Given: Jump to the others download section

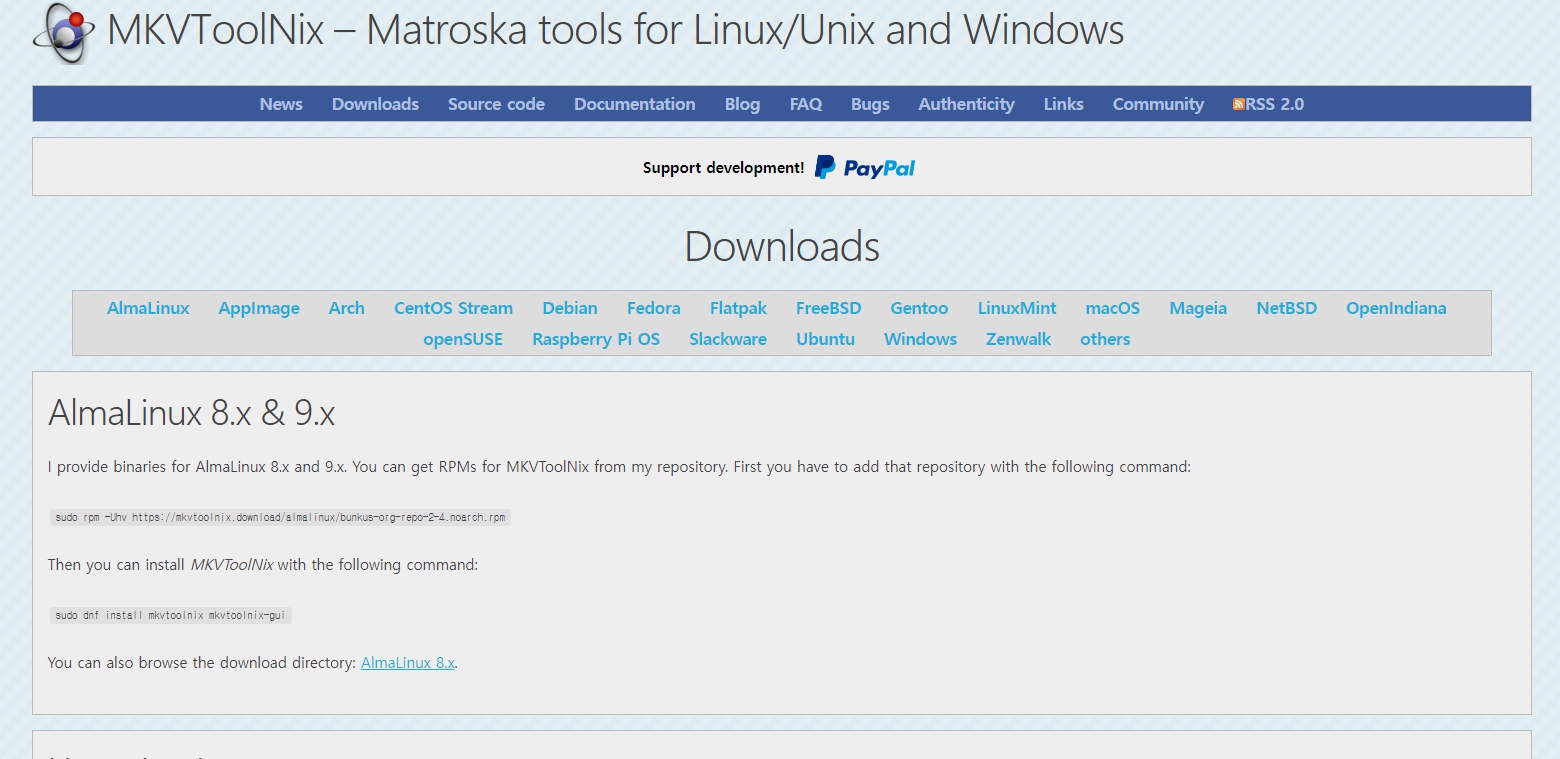Looking at the screenshot, I should 1105,339.
